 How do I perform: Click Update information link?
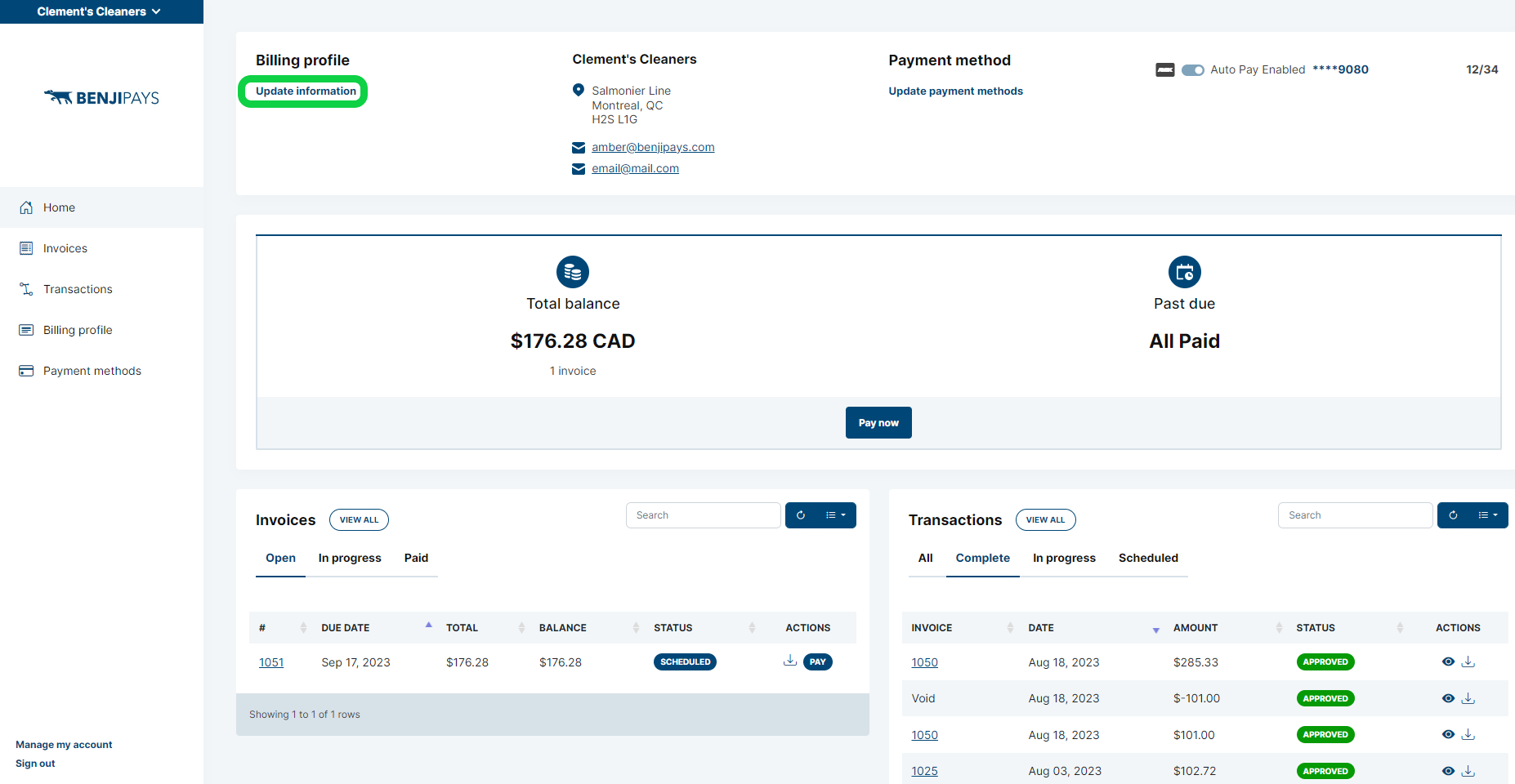click(x=306, y=91)
